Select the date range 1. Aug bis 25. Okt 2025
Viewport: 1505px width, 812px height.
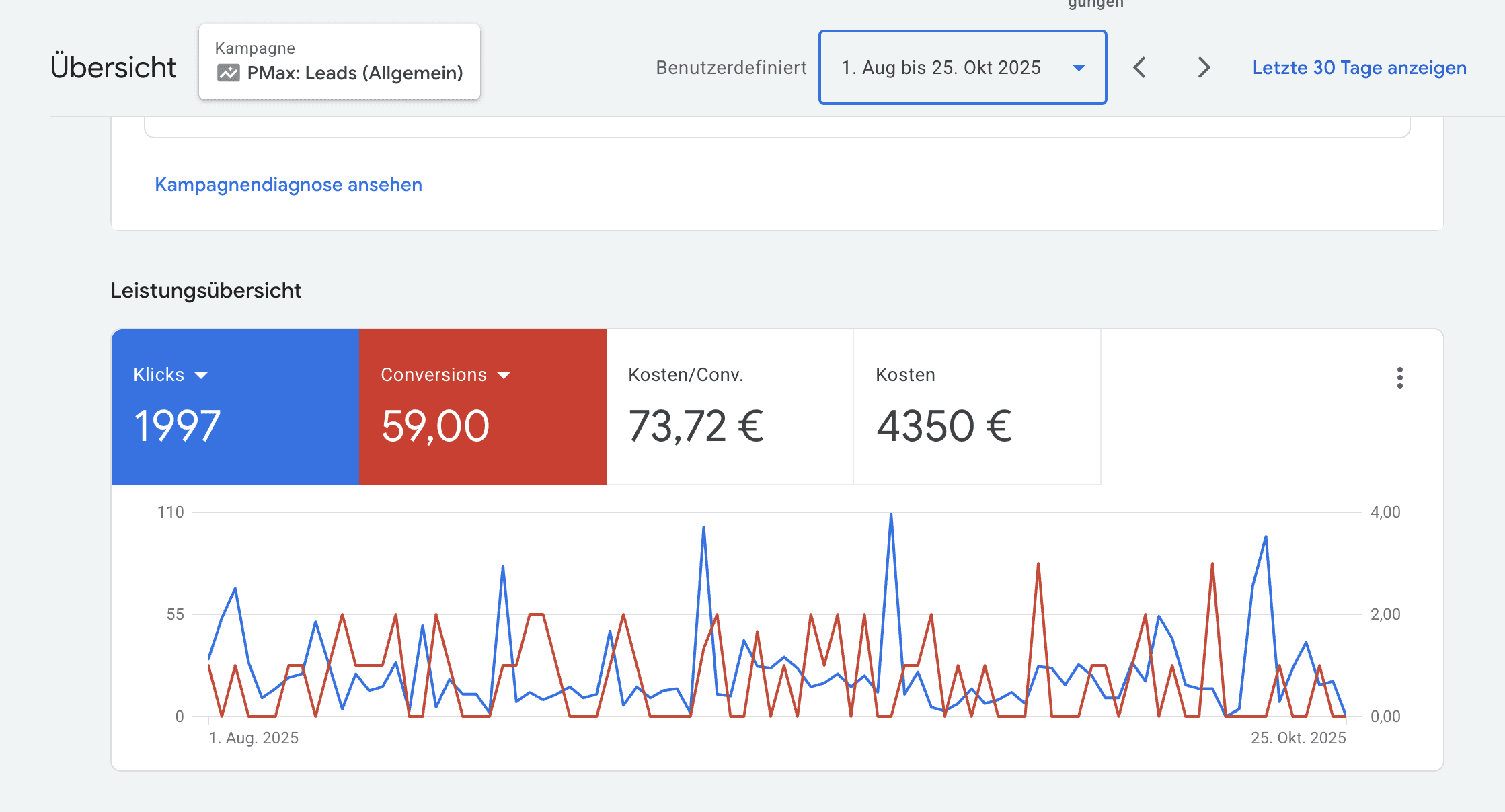(x=941, y=67)
